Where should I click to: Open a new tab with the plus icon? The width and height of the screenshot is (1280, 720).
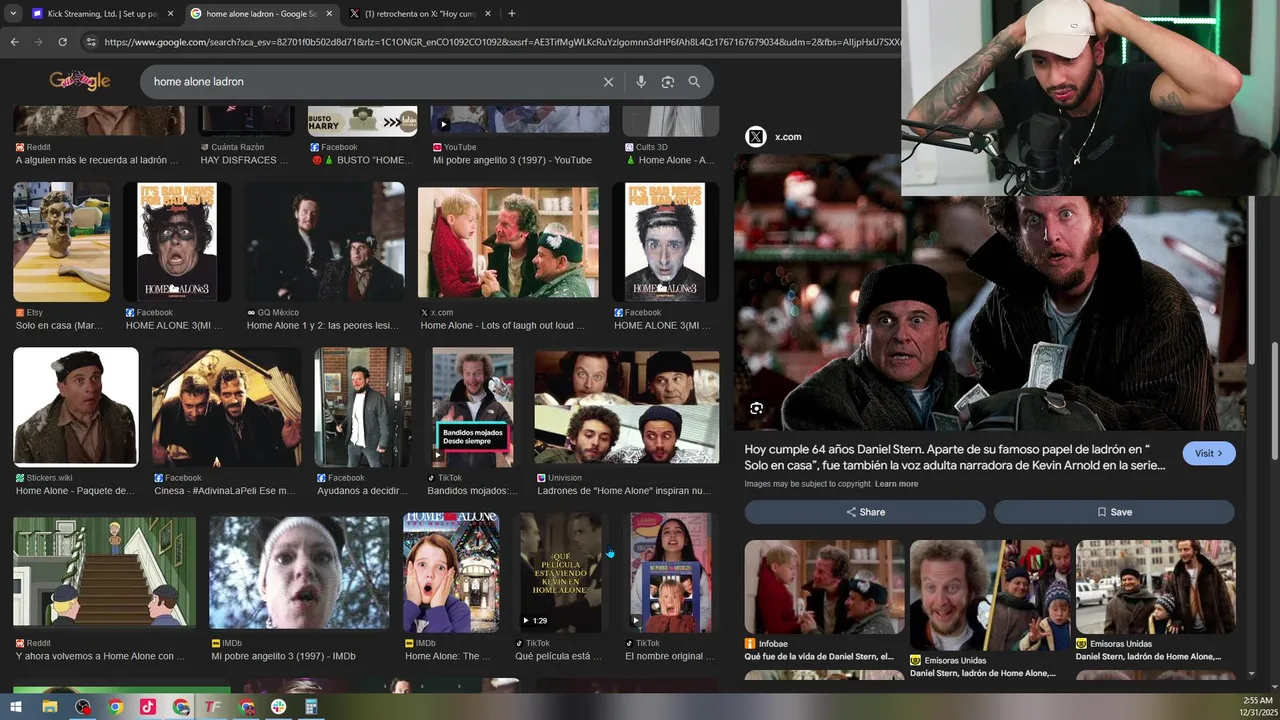(512, 14)
